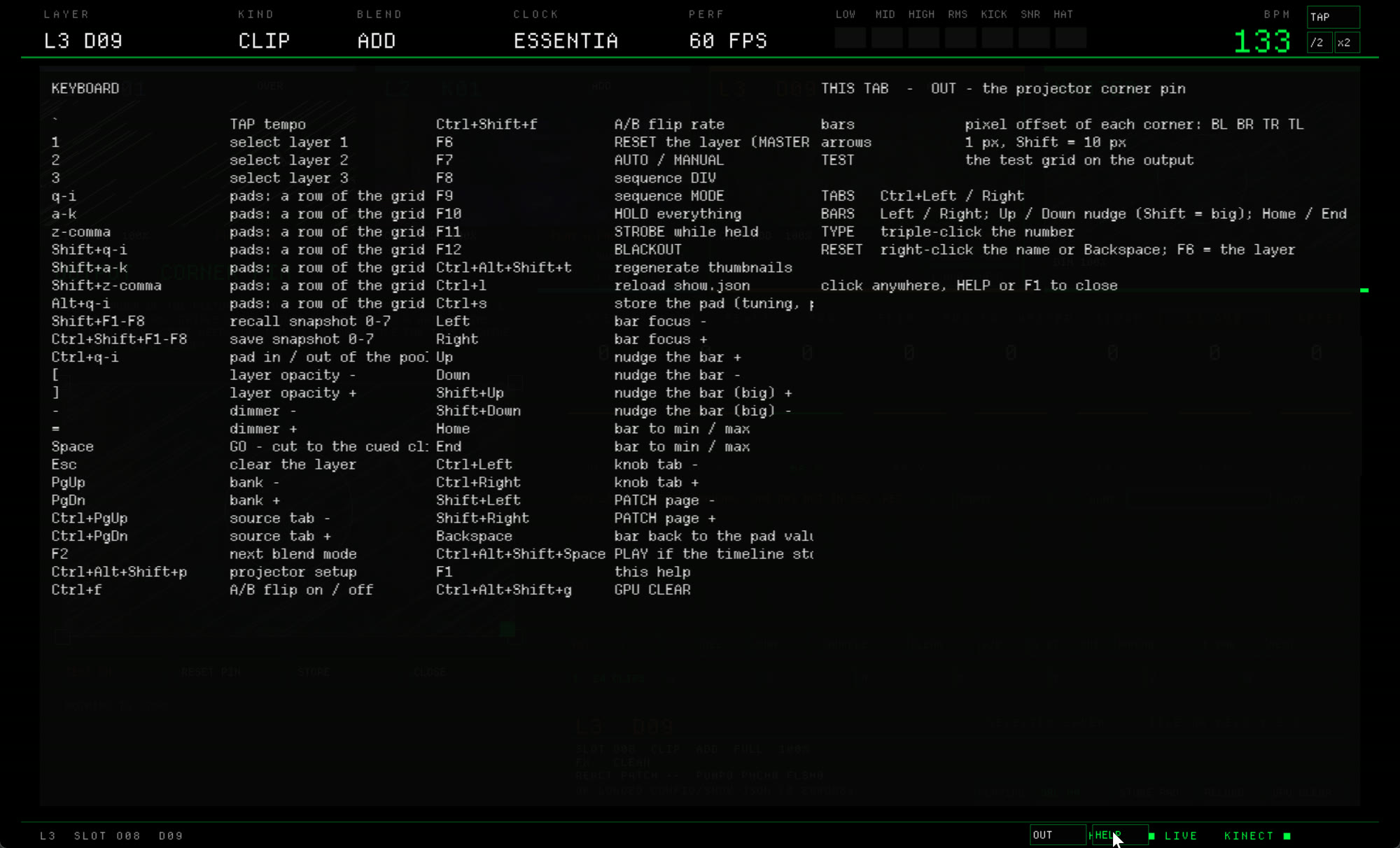1400x848 pixels.
Task: Click the MID band meter box
Action: click(887, 38)
